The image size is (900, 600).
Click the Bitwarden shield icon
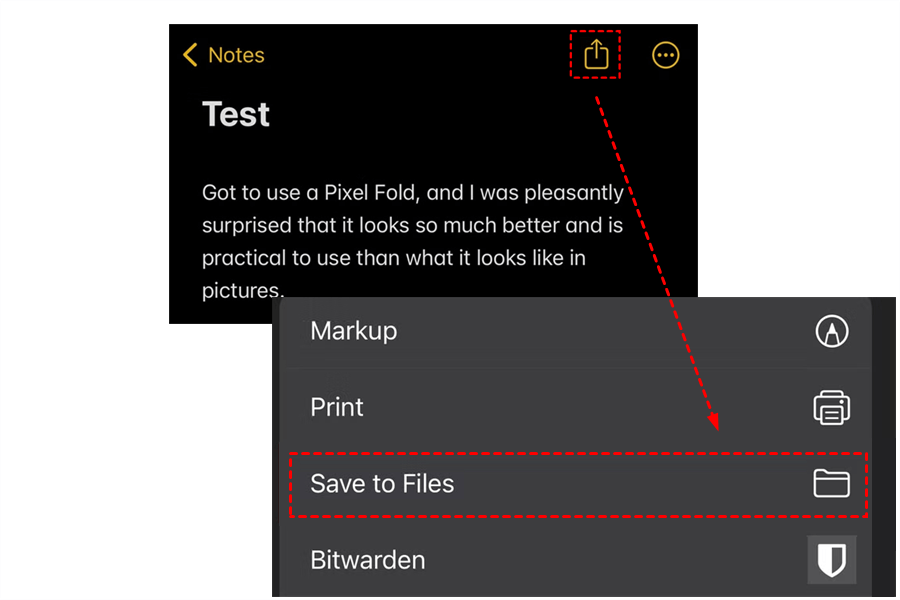pyautogui.click(x=831, y=560)
